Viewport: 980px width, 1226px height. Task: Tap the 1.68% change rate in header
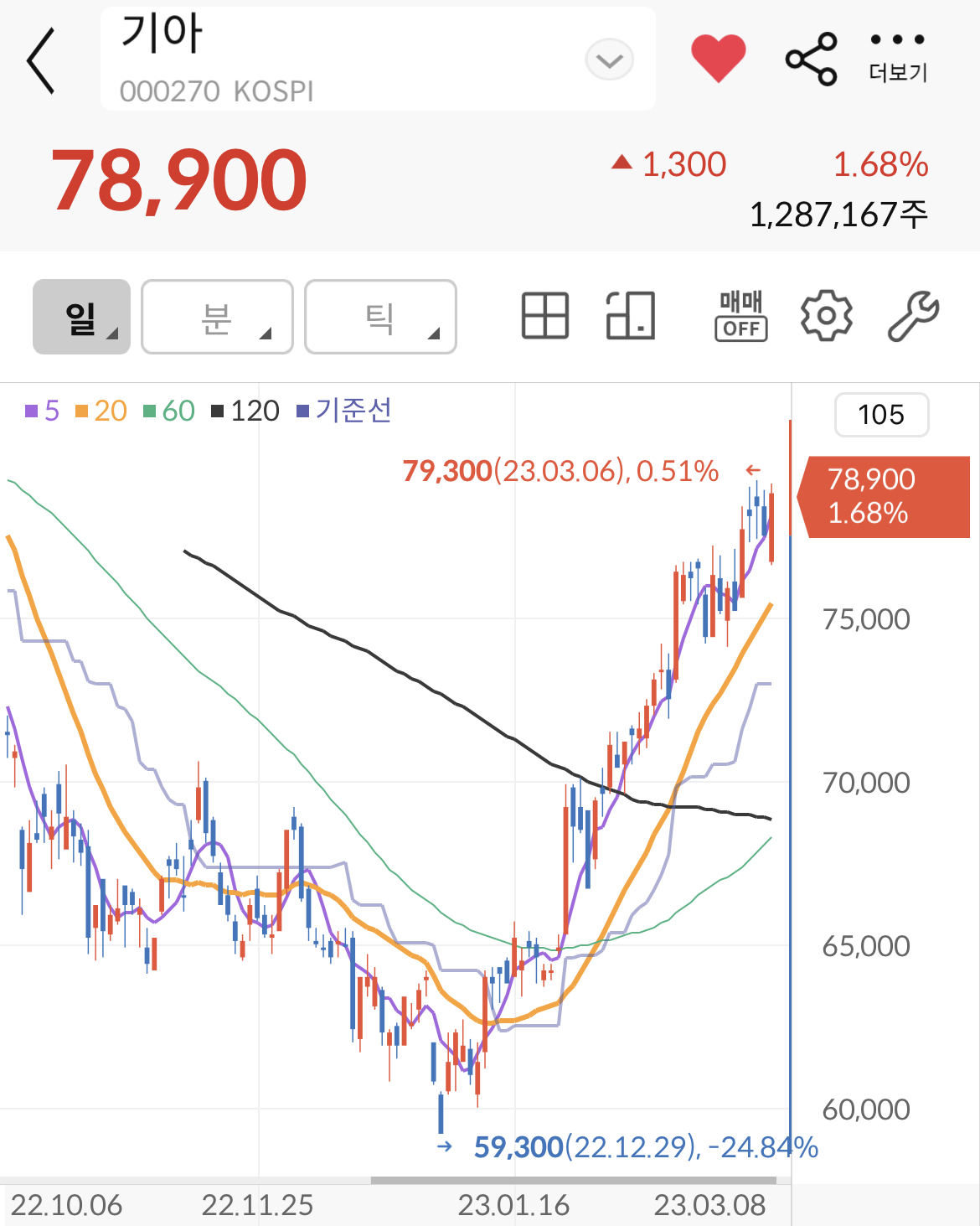pyautogui.click(x=880, y=164)
